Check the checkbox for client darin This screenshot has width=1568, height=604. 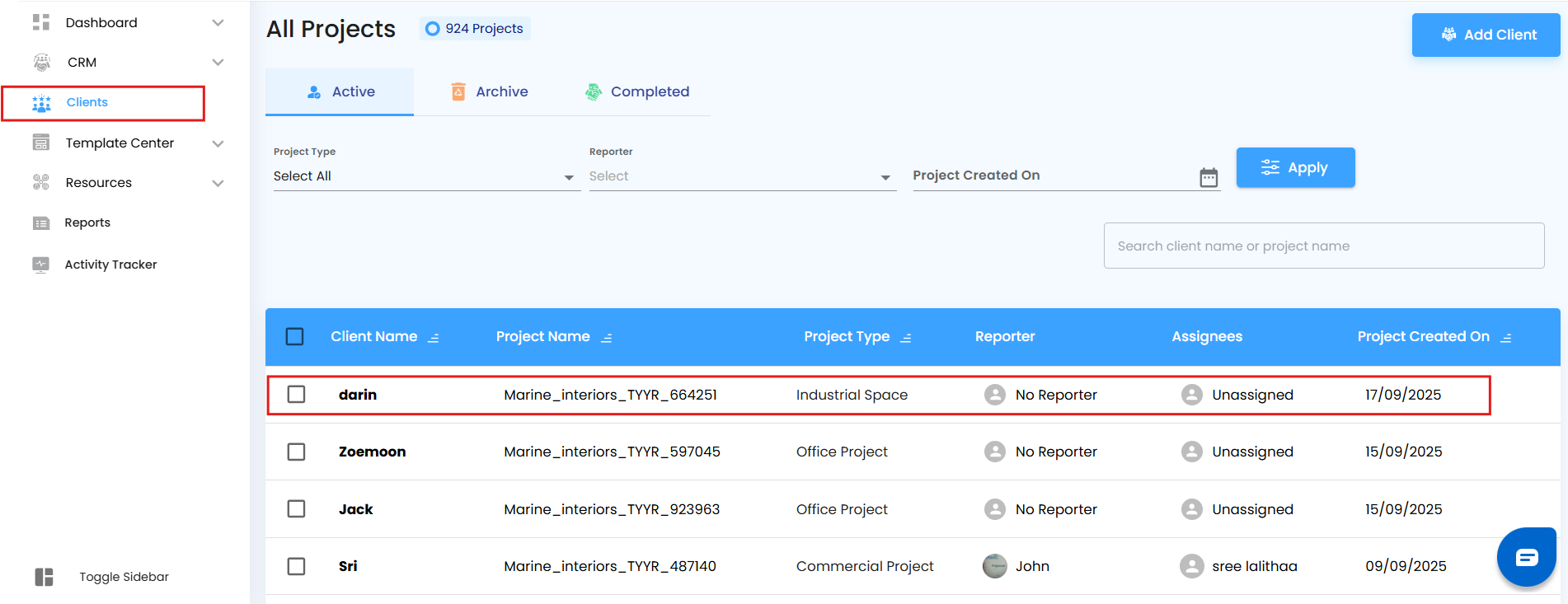pyautogui.click(x=296, y=395)
